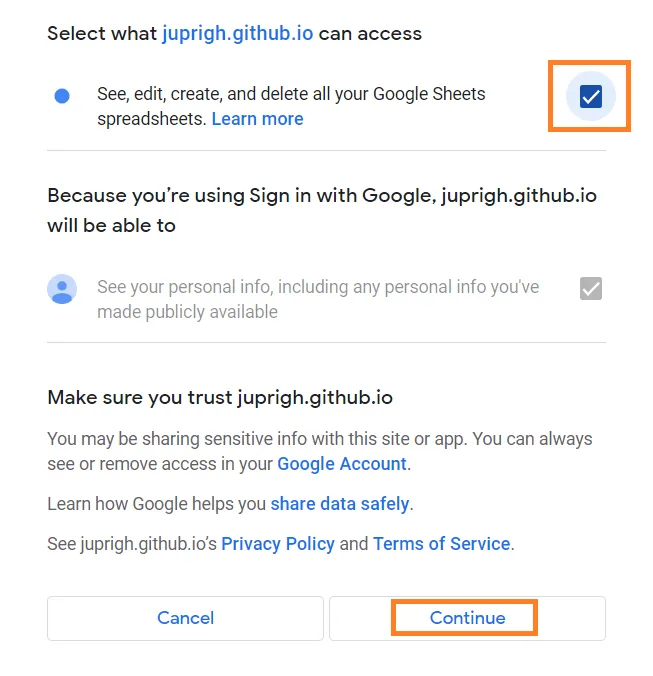
Task: Open the Learn more link
Action: point(257,119)
